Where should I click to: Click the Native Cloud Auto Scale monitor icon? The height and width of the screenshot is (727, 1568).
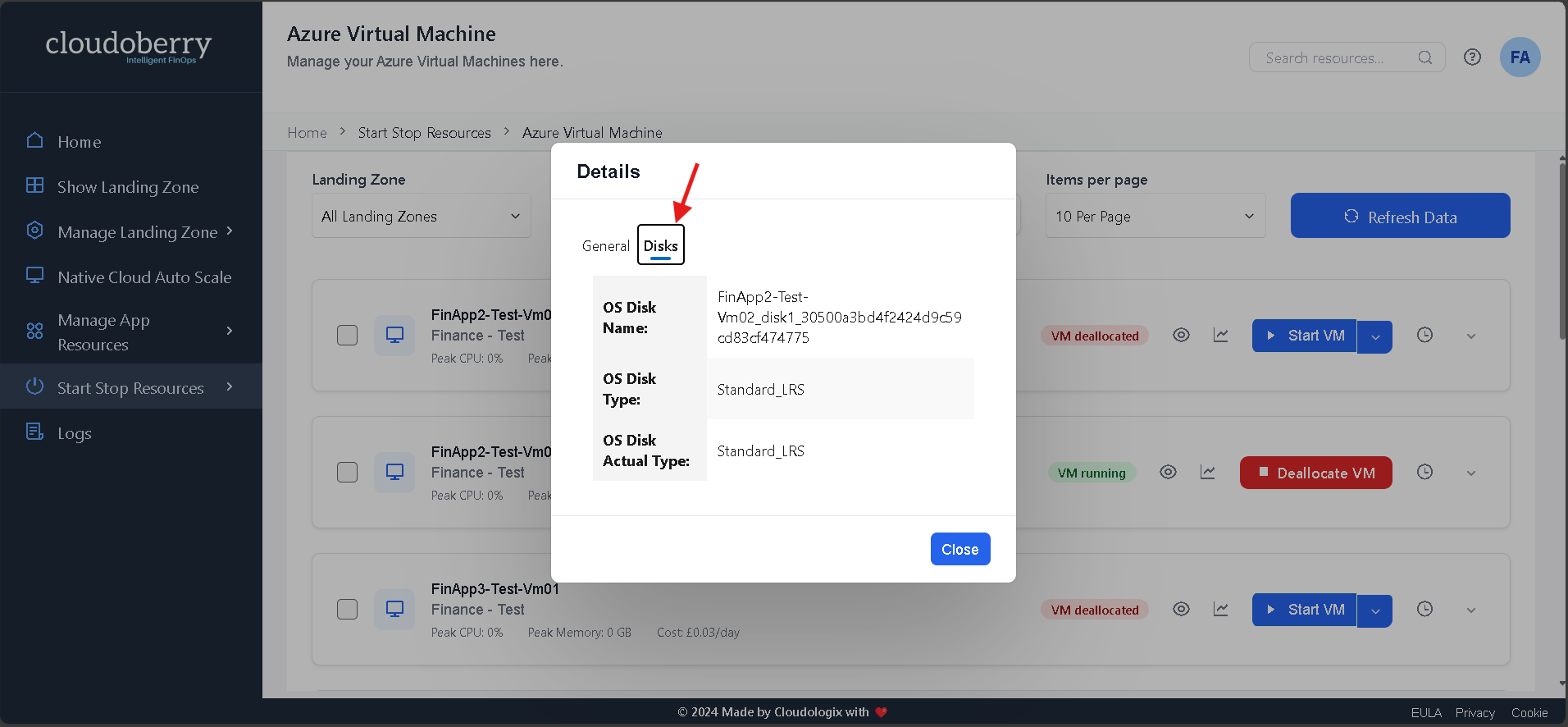coord(34,276)
